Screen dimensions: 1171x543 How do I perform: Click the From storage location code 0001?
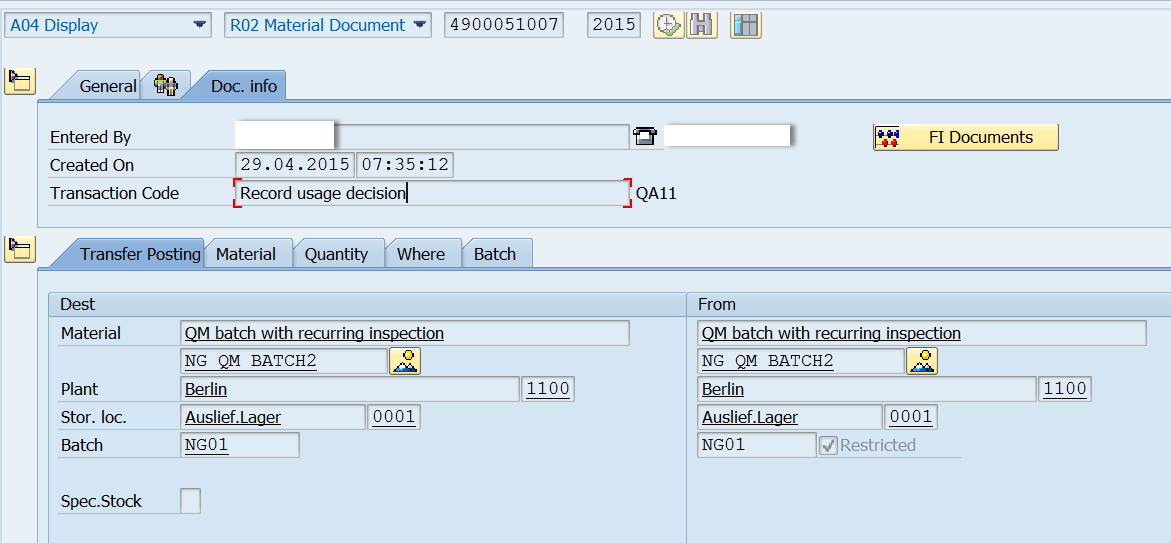click(x=910, y=417)
